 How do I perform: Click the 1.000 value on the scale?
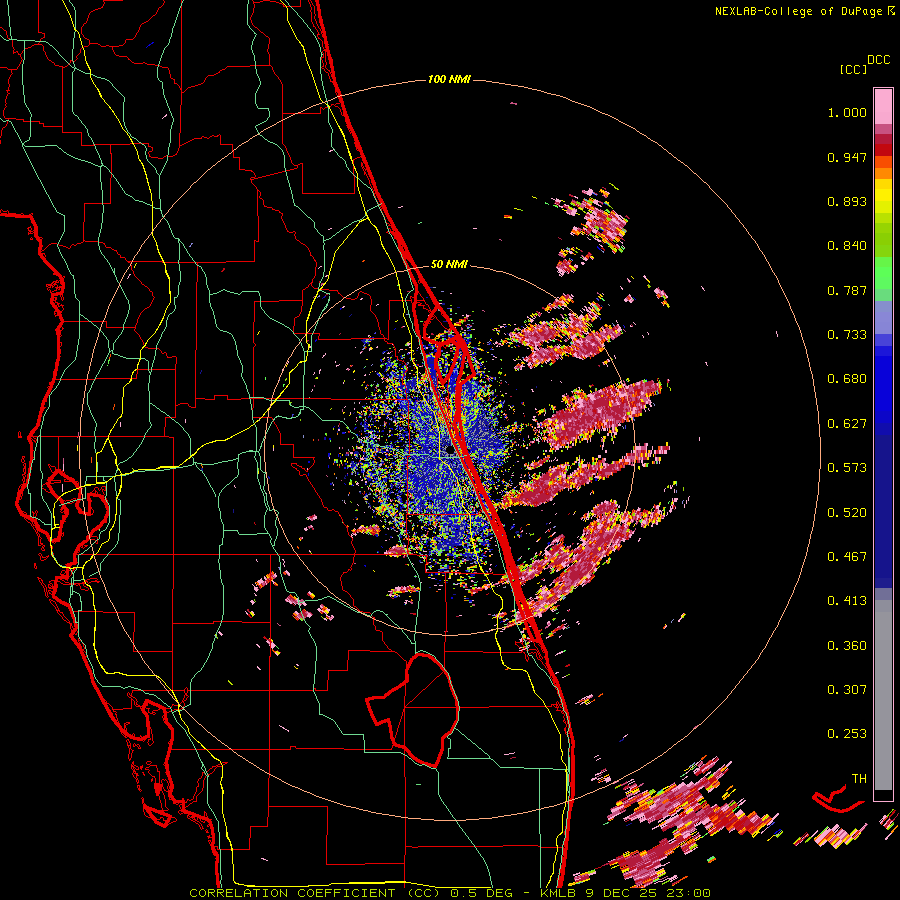coord(847,112)
